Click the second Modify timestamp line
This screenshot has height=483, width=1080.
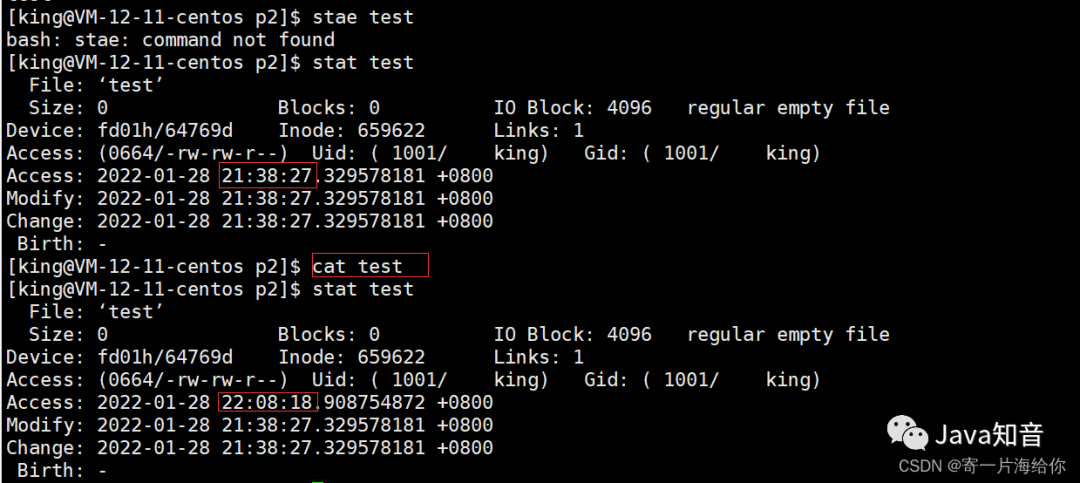click(x=250, y=425)
